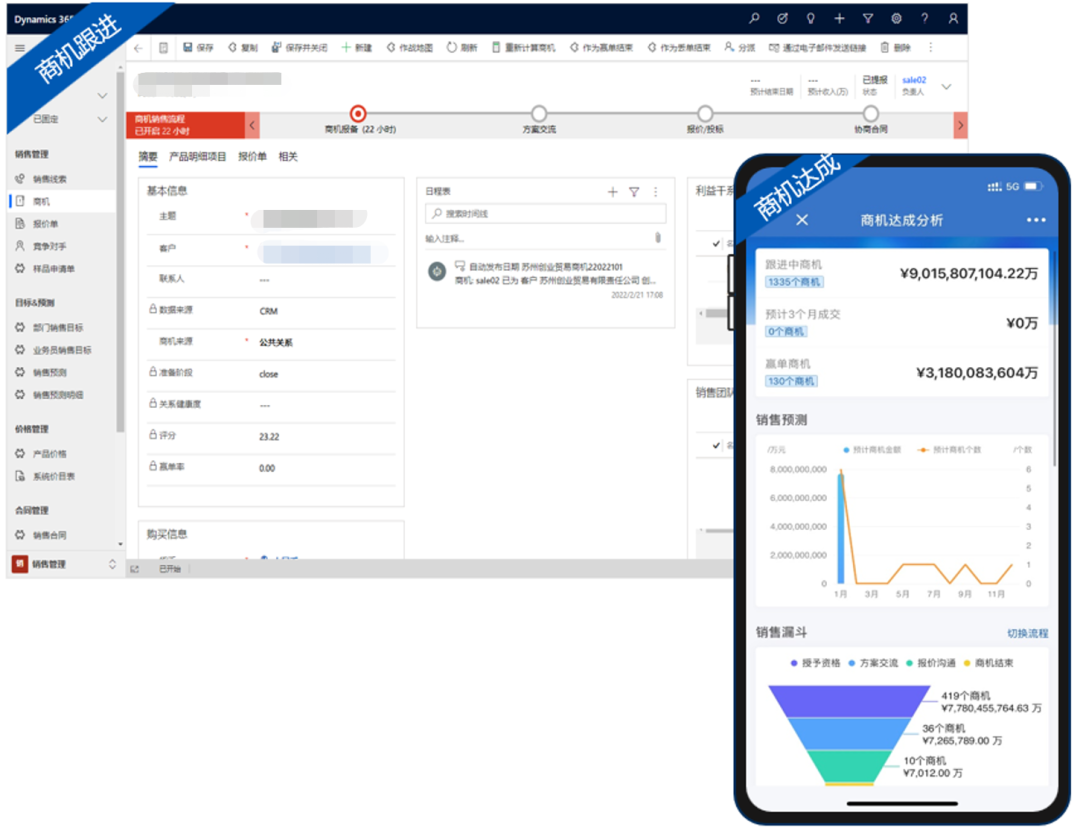Open the record form icon beside back arrow
The width and height of the screenshot is (1080, 830).
click(163, 48)
